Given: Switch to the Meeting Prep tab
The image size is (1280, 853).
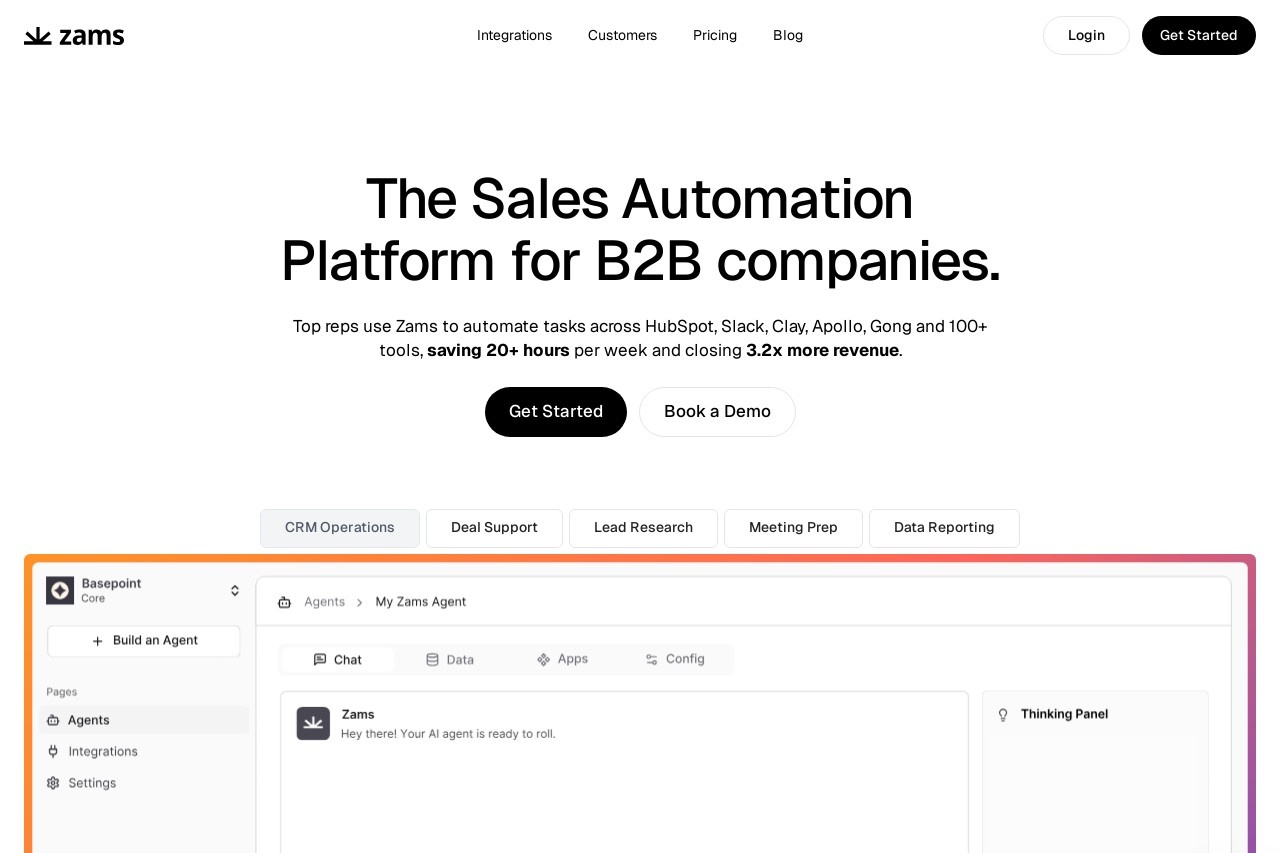Looking at the screenshot, I should click(793, 528).
